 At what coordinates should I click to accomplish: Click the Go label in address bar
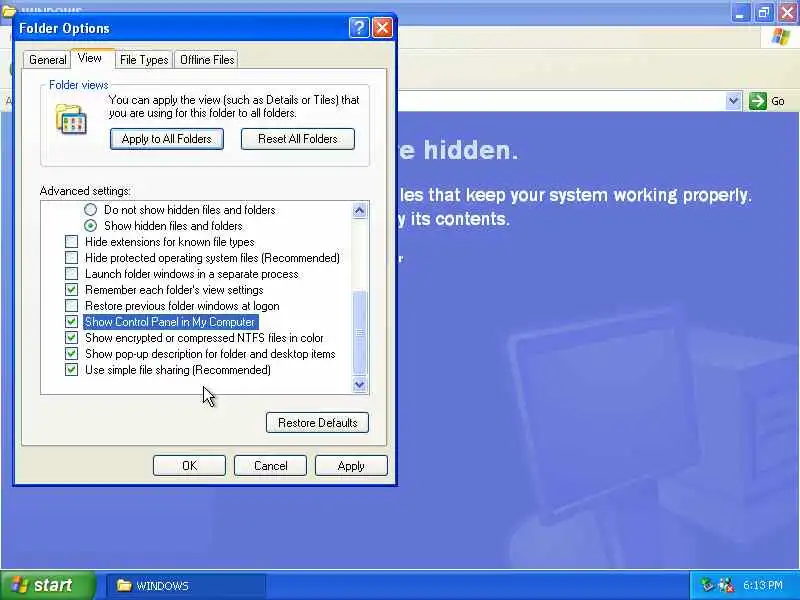click(778, 101)
